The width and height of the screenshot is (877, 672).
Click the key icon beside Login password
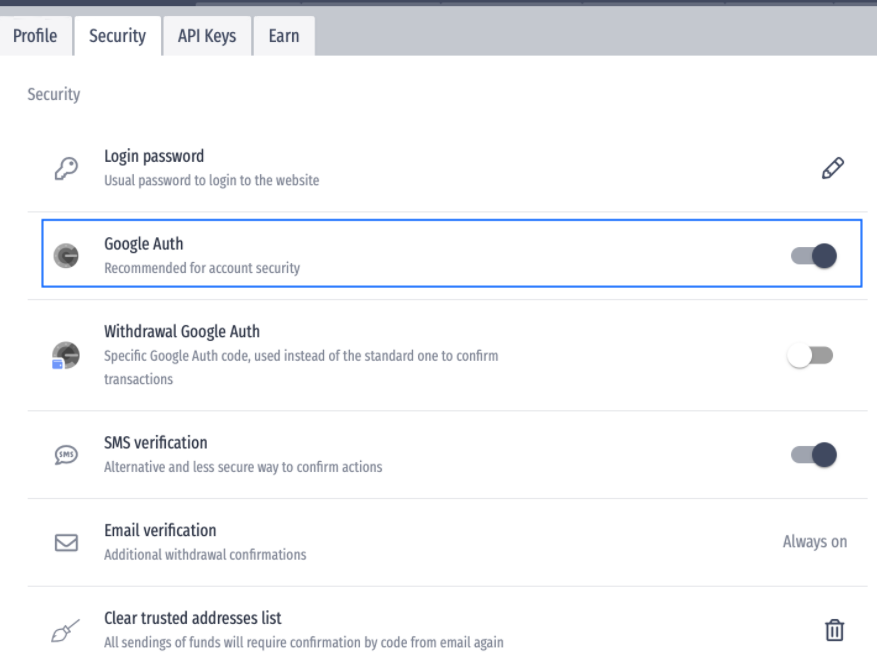point(66,168)
